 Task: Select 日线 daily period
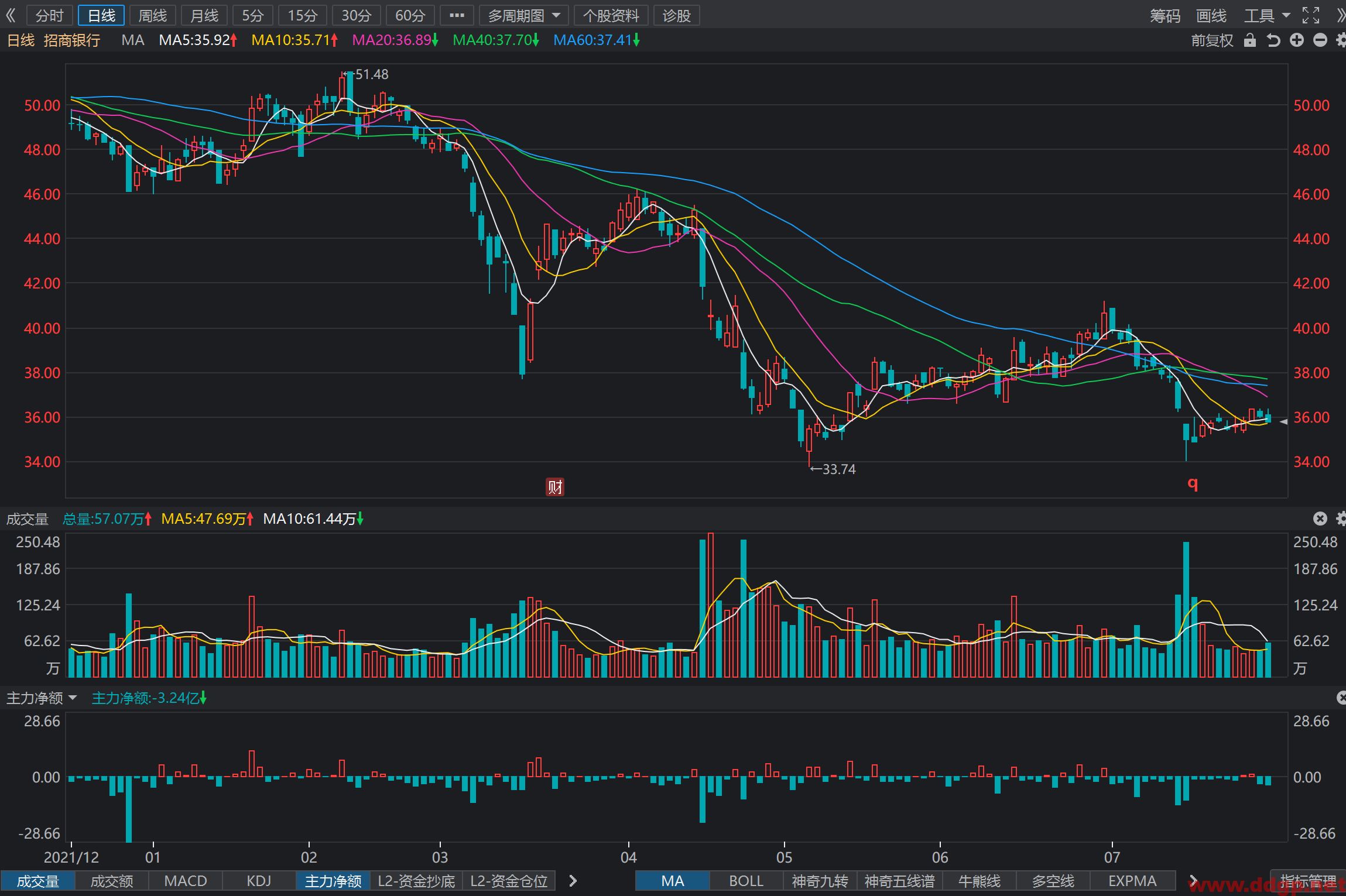point(101,15)
